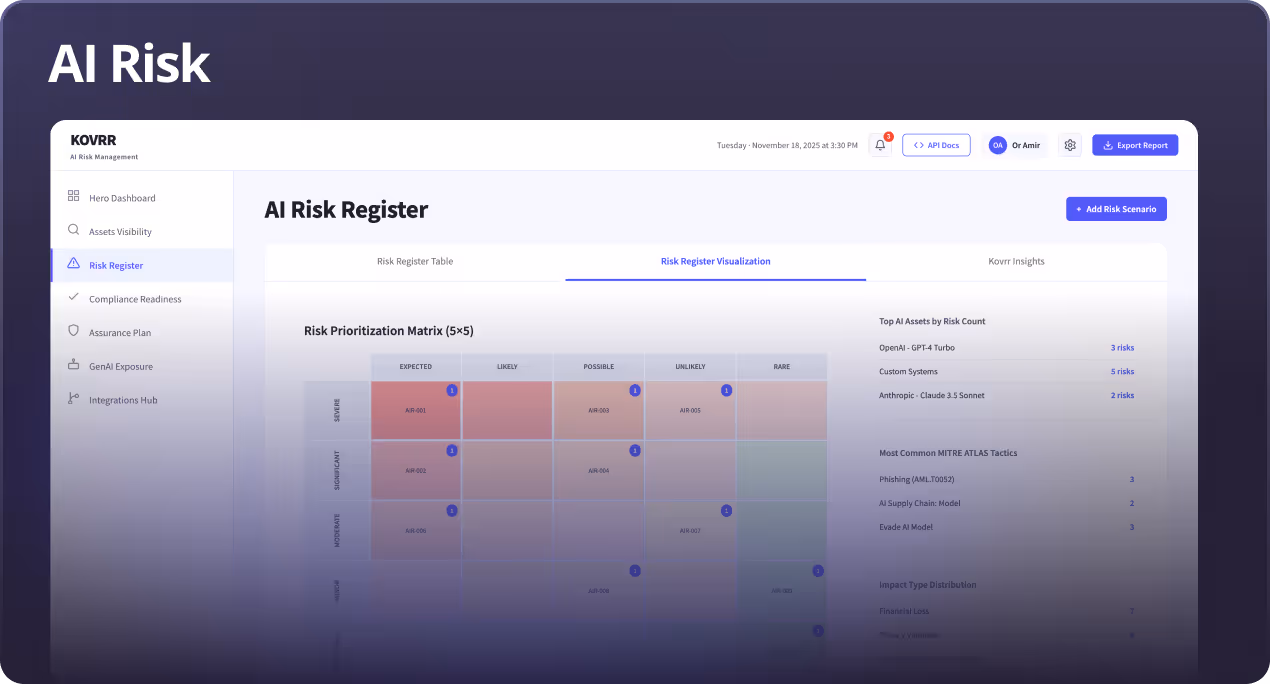Open the '3 risks' link for OpenAI GPT-4 Turbo
The width and height of the screenshot is (1270, 684).
click(1122, 348)
